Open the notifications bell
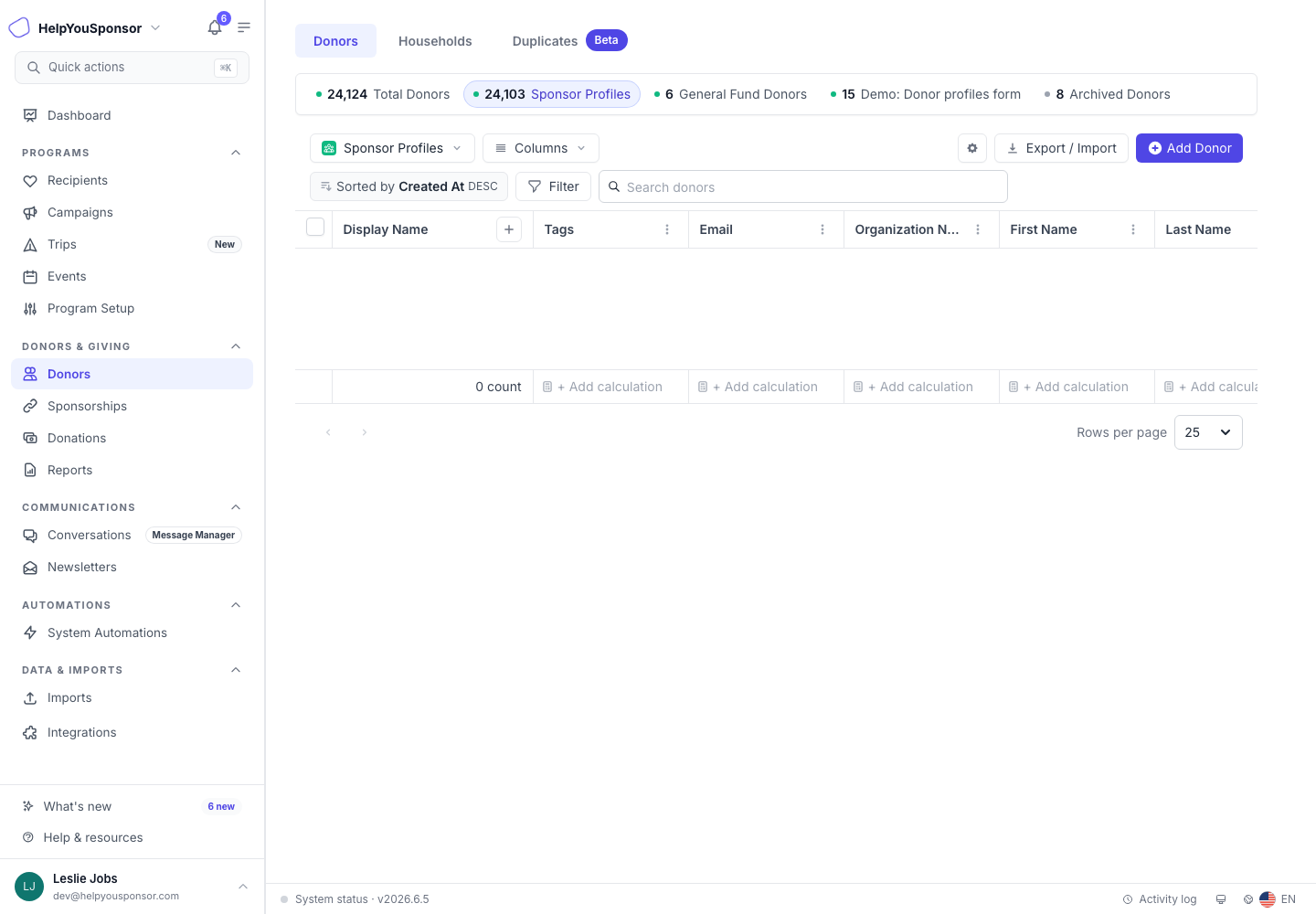Screen dimensions: 1316x914 pos(215,27)
